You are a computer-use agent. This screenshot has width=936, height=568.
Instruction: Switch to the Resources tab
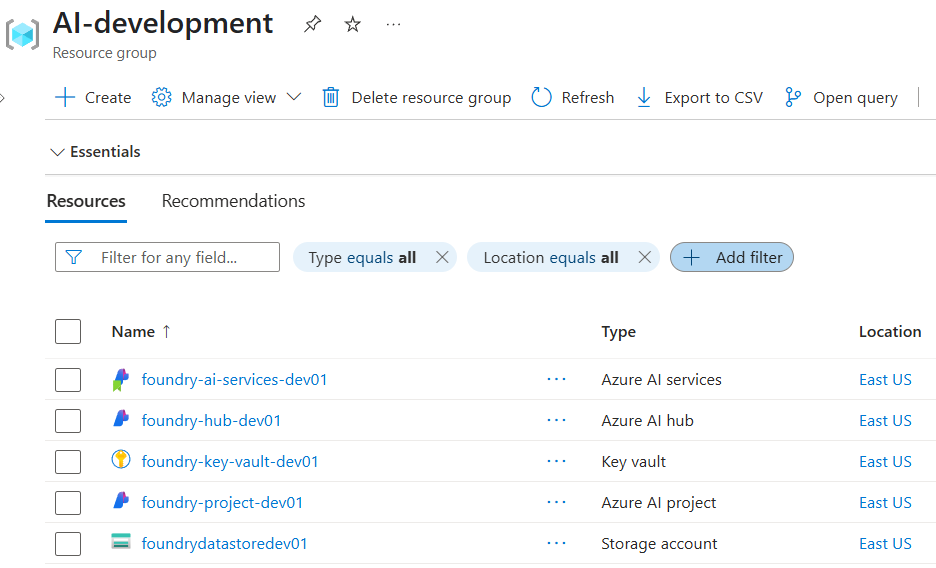(x=86, y=201)
